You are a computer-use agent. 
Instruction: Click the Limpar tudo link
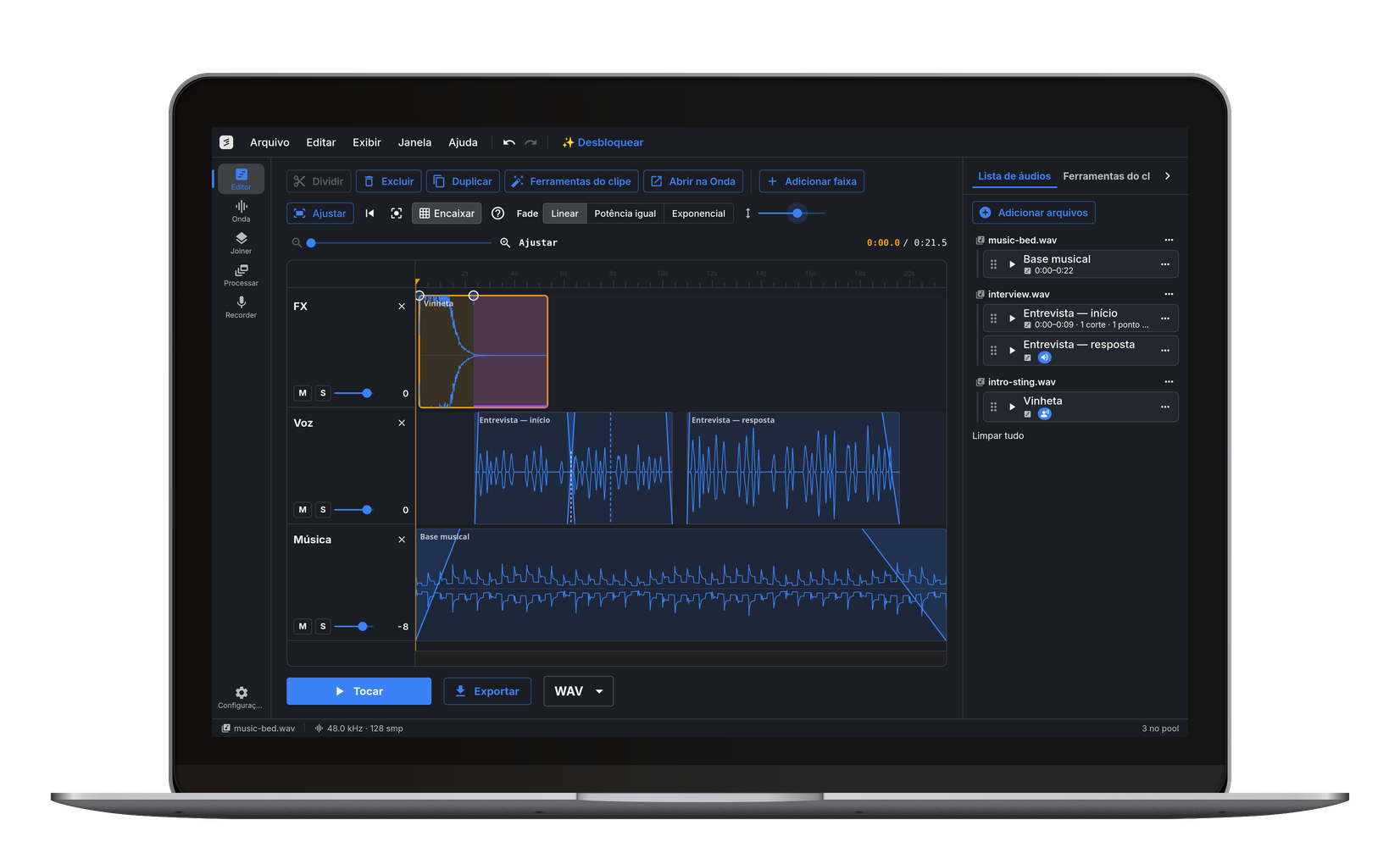tap(997, 436)
